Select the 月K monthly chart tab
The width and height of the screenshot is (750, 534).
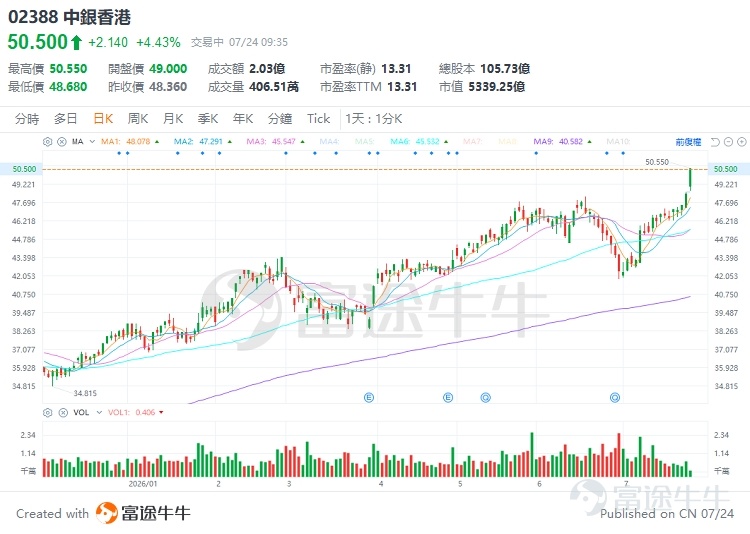click(x=173, y=119)
